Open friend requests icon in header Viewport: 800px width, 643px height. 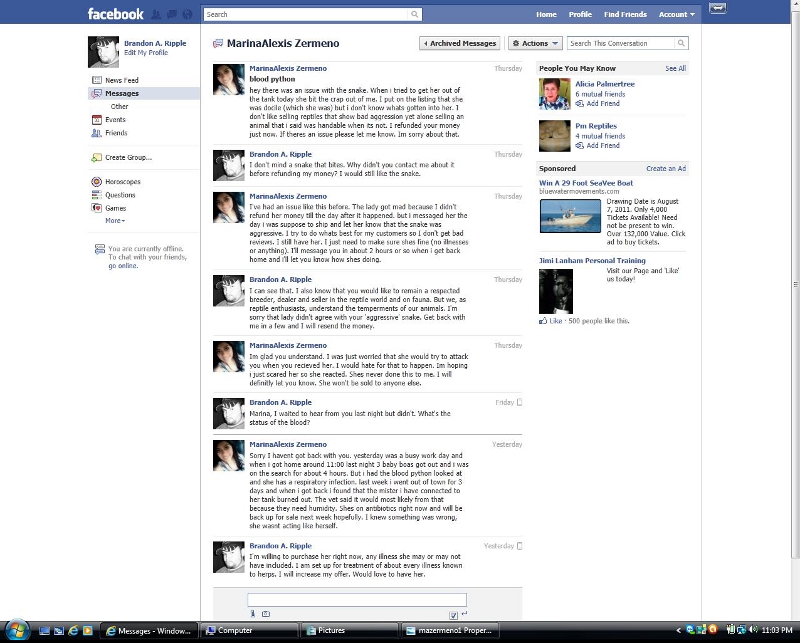pyautogui.click(x=156, y=14)
